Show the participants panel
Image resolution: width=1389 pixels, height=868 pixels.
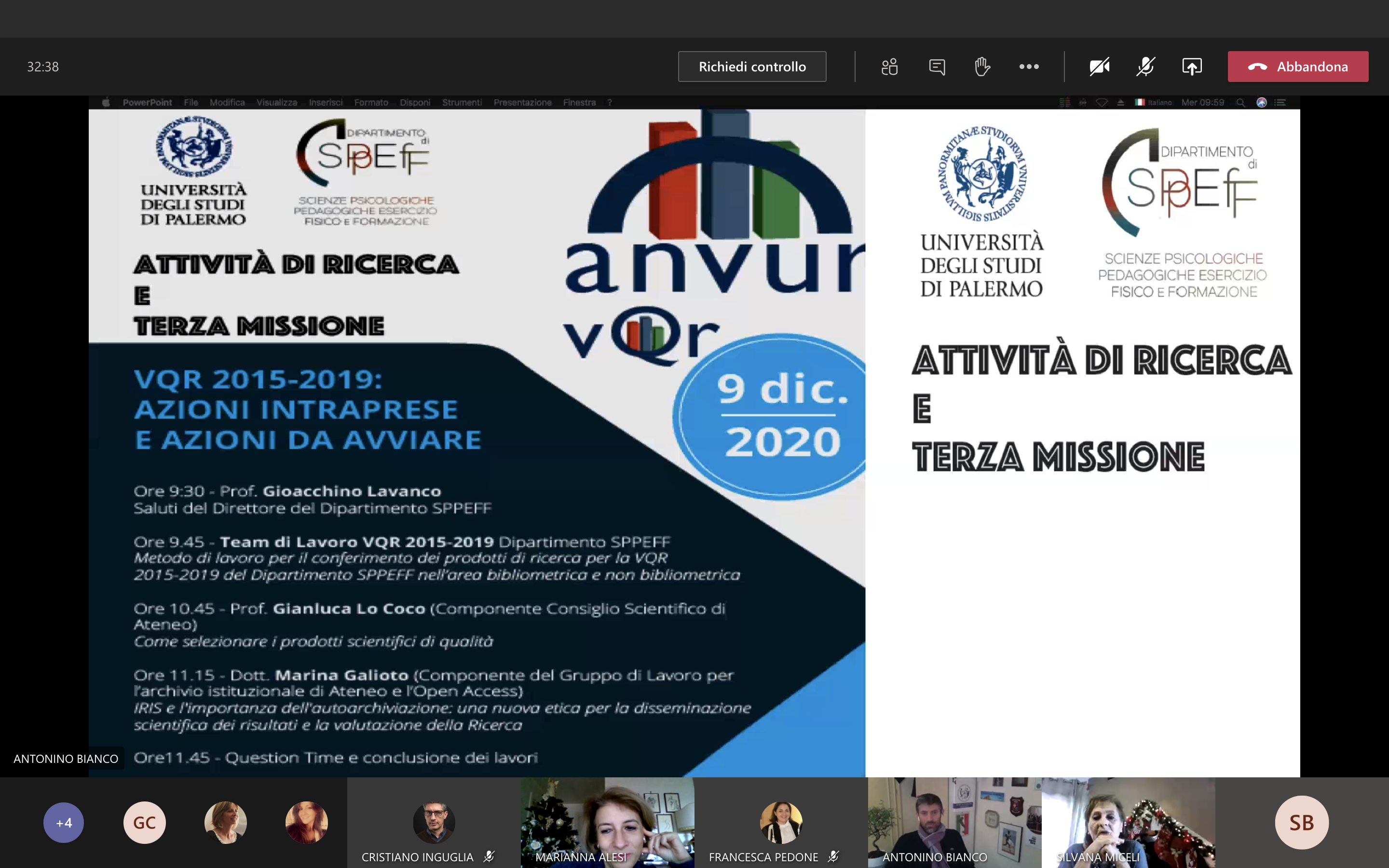[890, 67]
